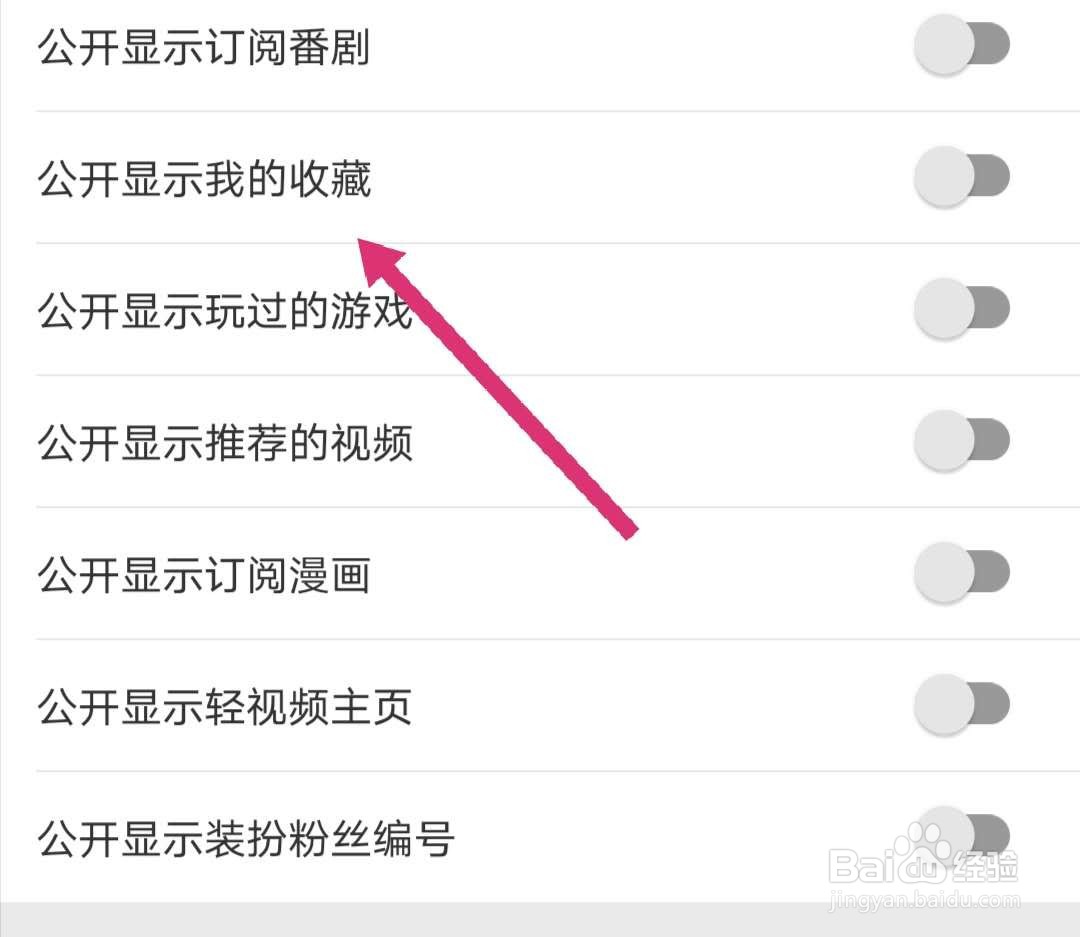Toggle 公开显示订阅番剧 switch on
This screenshot has height=937, width=1080.
coord(962,45)
